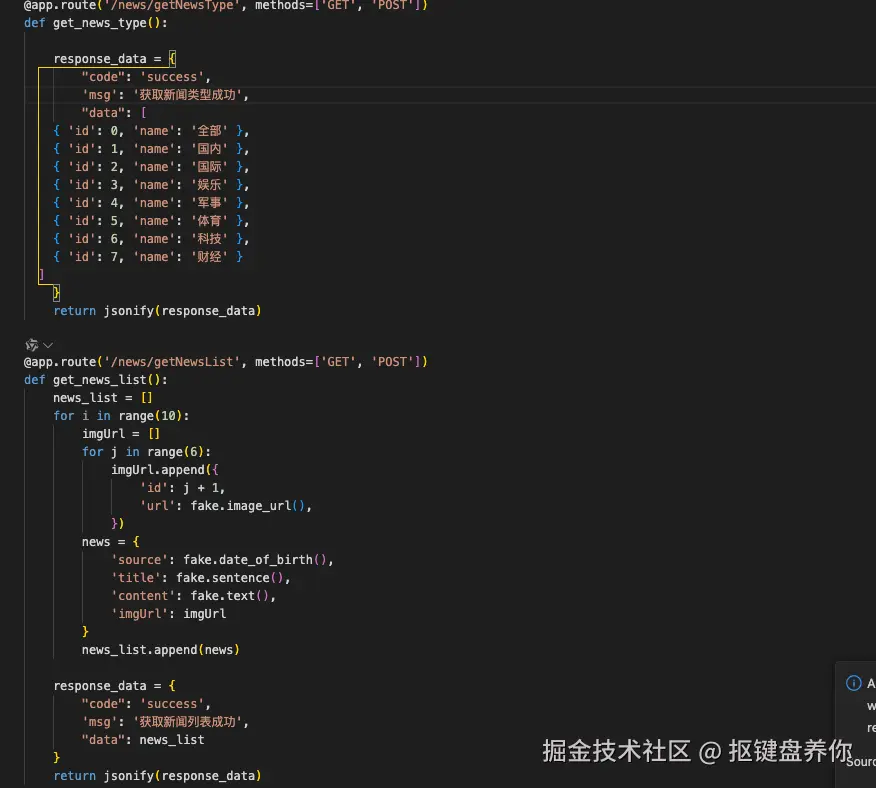Click the first 'return jsonify(response_data)' line
The height and width of the screenshot is (788, 876).
[x=158, y=311]
